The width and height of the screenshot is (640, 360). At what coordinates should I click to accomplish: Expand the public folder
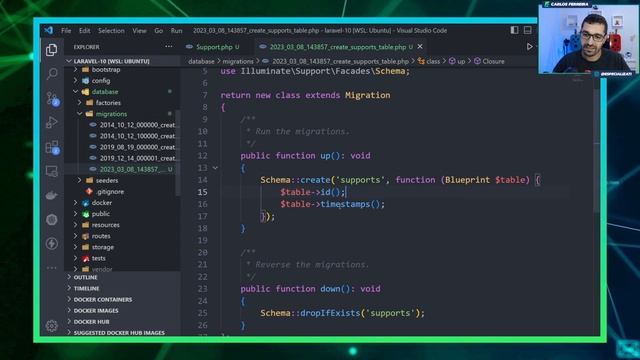100,214
